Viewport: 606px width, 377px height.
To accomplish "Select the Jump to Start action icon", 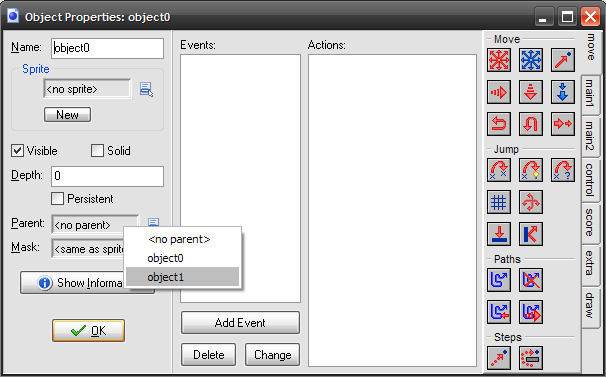I will [531, 170].
